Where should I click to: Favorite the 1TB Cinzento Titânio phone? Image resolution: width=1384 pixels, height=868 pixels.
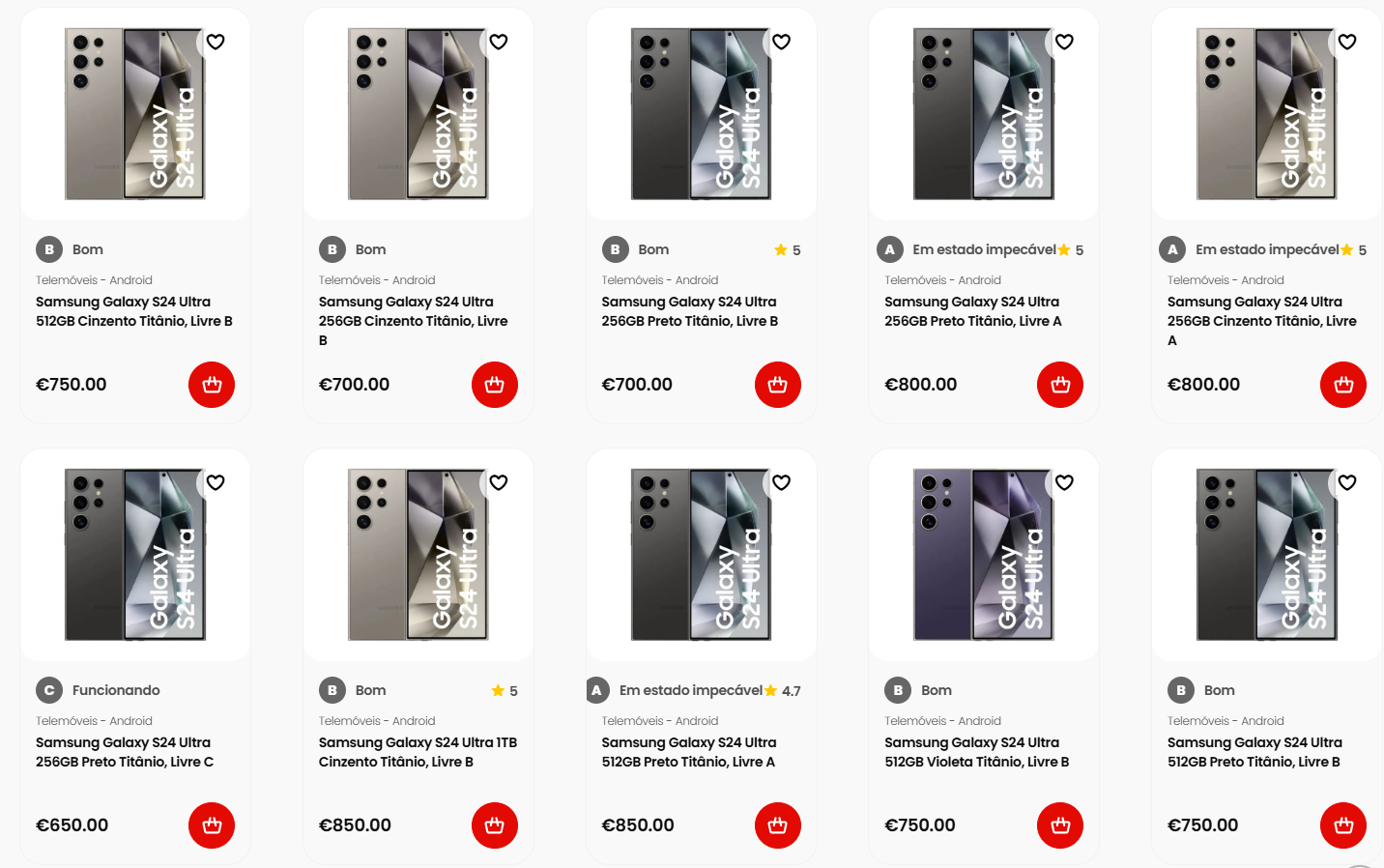[499, 482]
